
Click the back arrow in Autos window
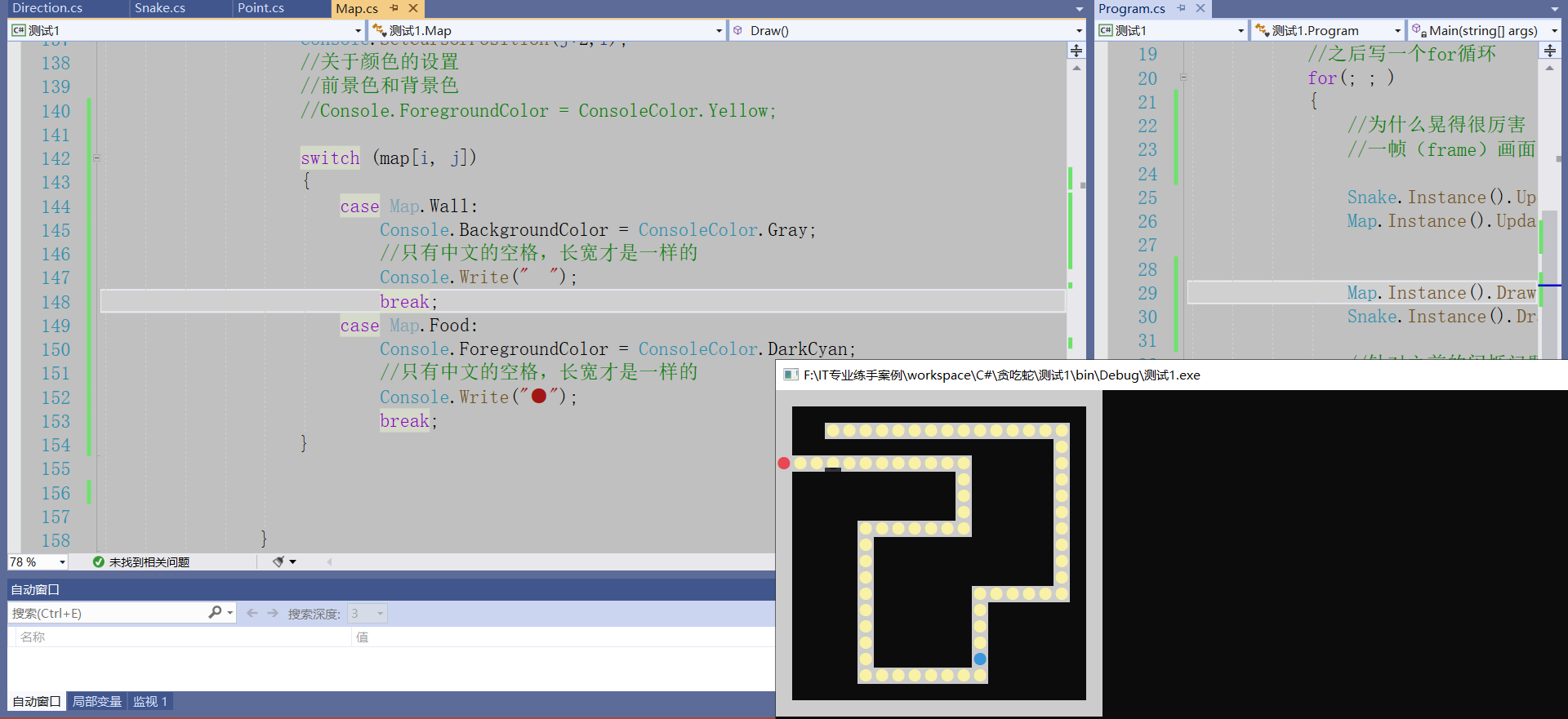(252, 613)
